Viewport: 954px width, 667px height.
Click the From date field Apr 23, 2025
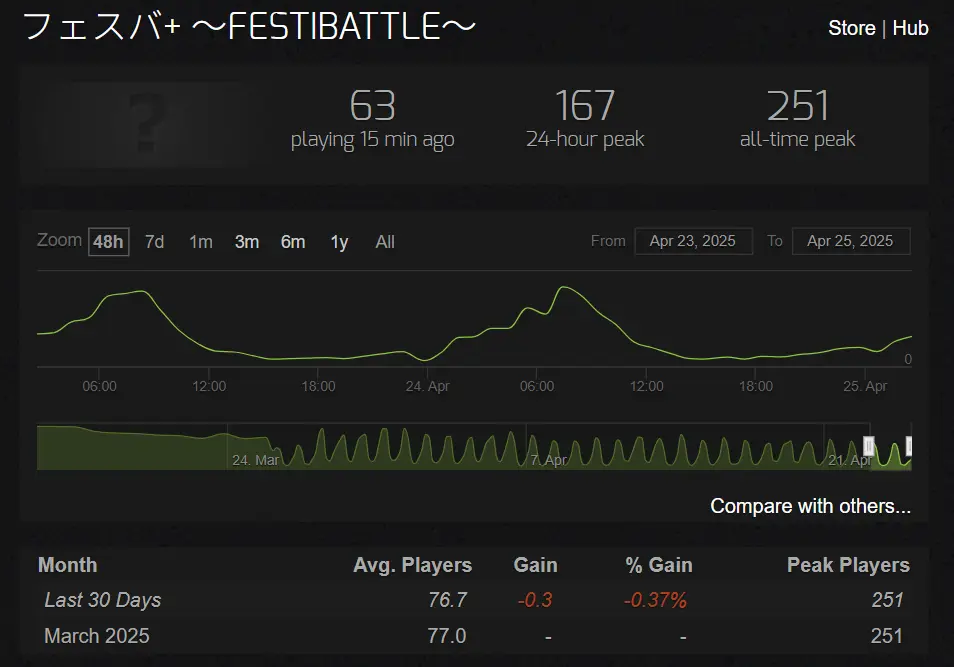(x=693, y=241)
